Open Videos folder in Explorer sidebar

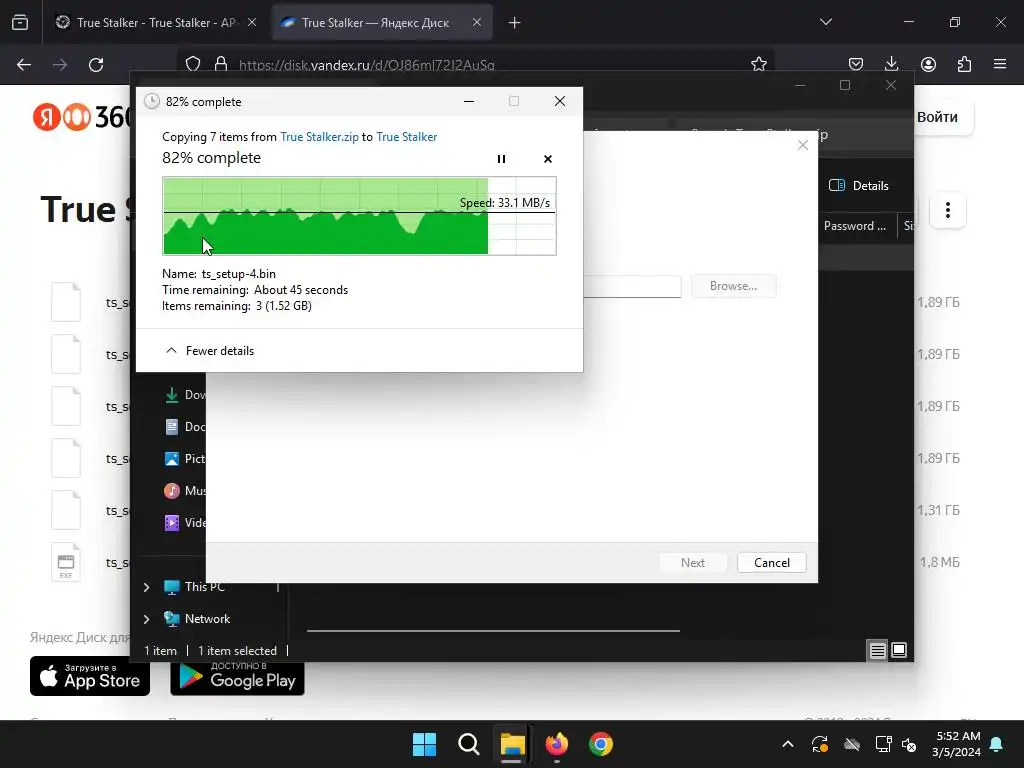184,522
